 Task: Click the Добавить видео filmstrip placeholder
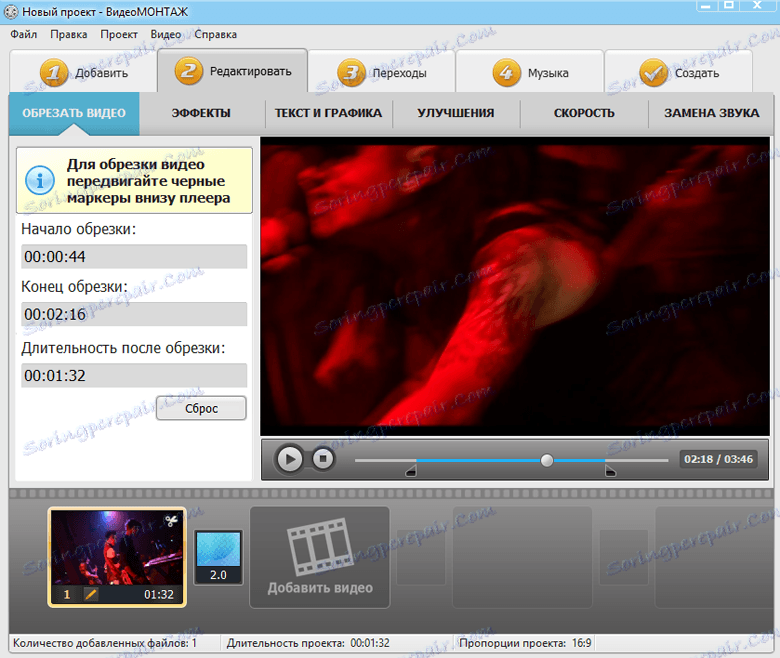click(320, 557)
